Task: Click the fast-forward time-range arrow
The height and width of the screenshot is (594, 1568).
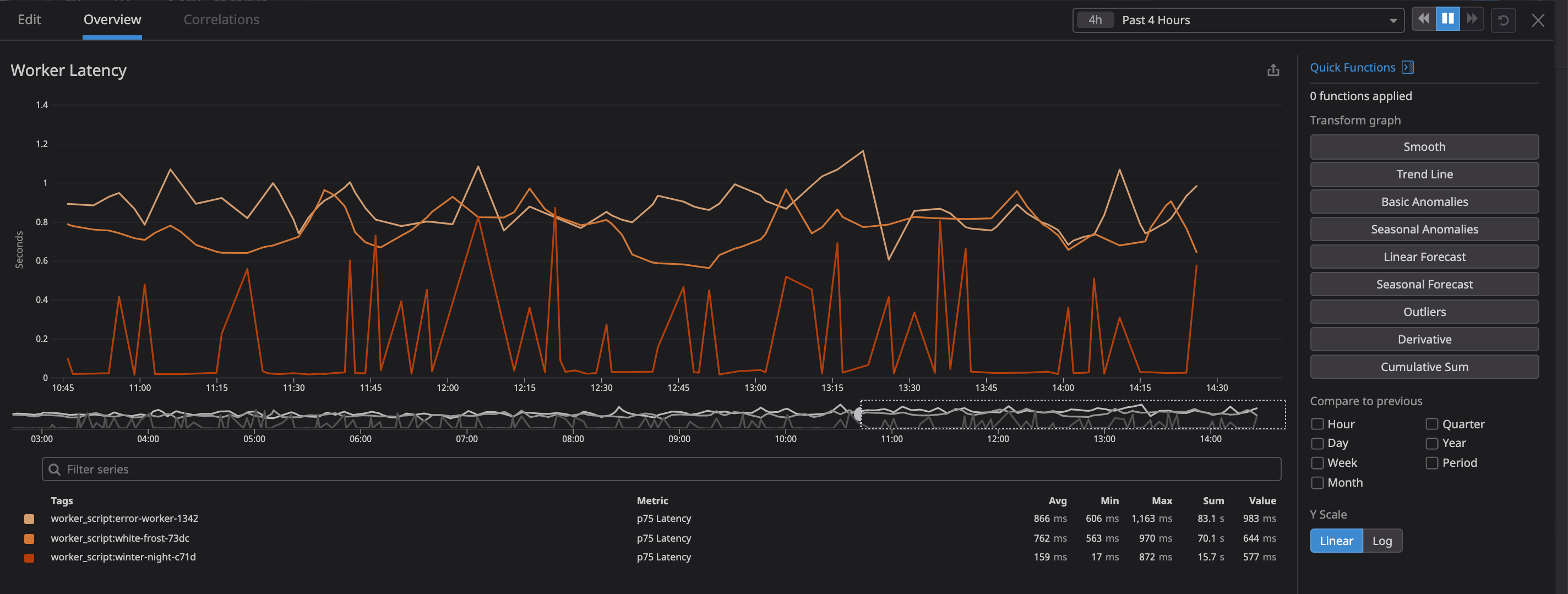Action: tap(1472, 18)
